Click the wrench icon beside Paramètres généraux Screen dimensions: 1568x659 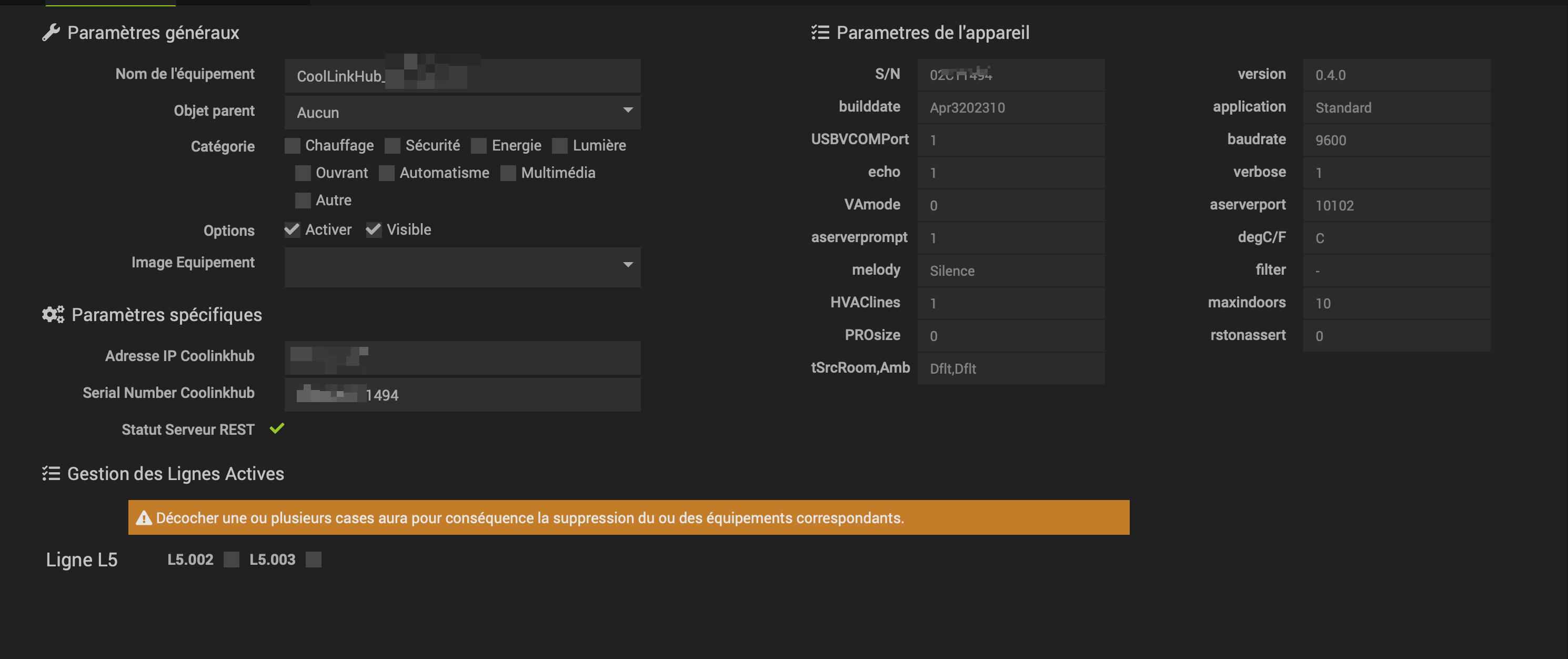(x=51, y=32)
